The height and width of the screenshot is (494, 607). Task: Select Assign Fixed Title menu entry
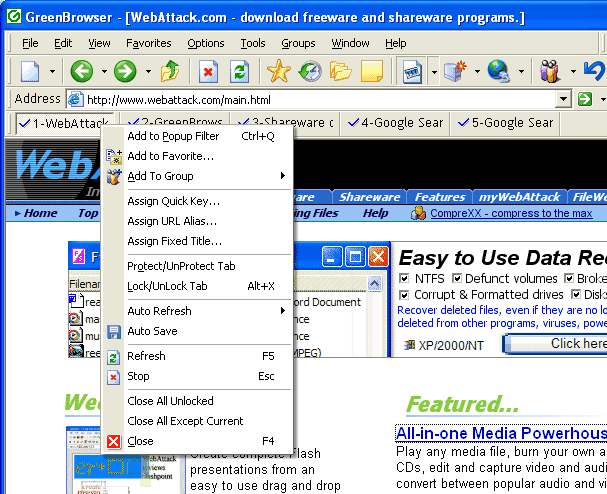[x=197, y=241]
